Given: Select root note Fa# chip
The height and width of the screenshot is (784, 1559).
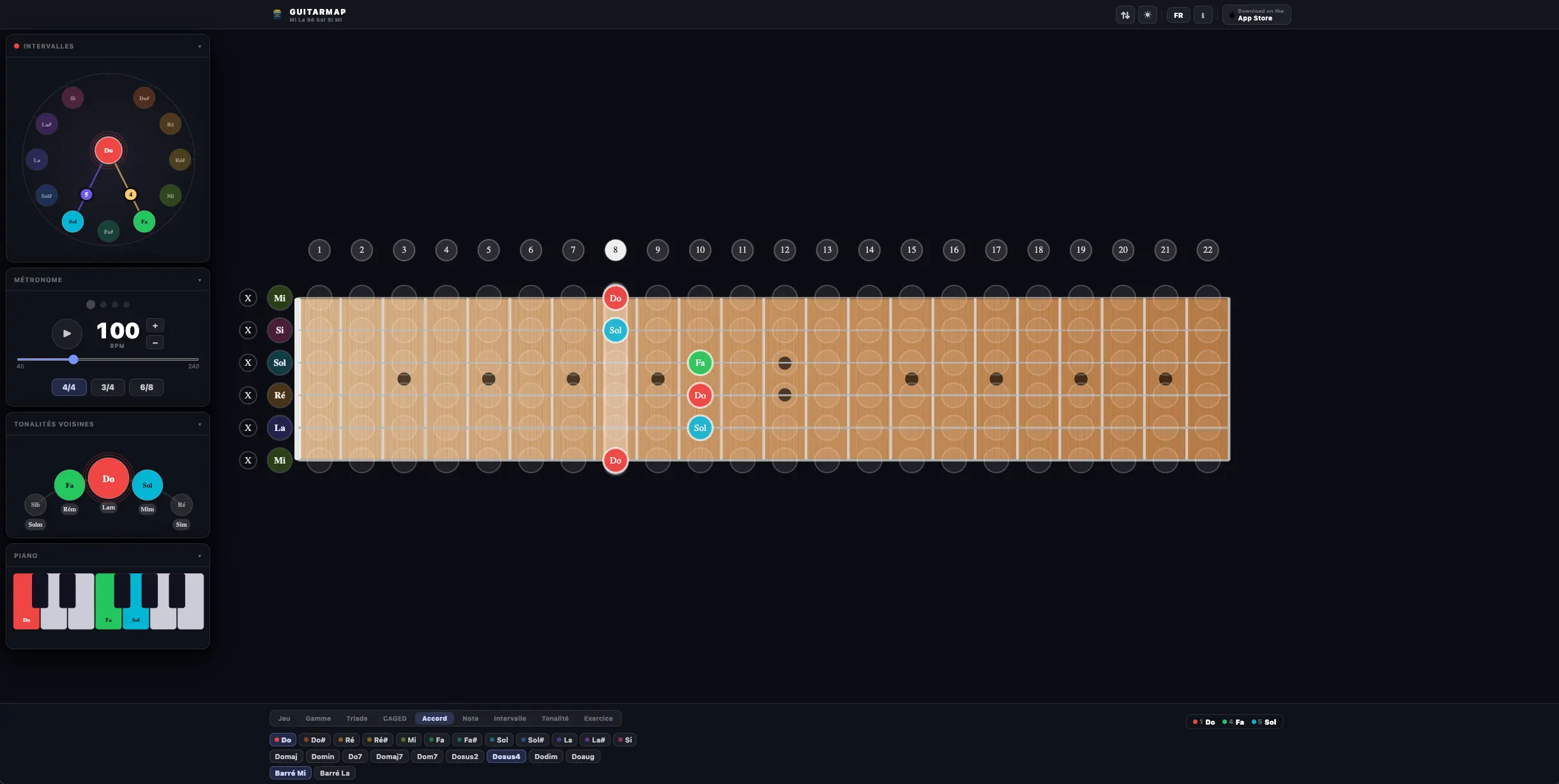Looking at the screenshot, I should click(467, 740).
